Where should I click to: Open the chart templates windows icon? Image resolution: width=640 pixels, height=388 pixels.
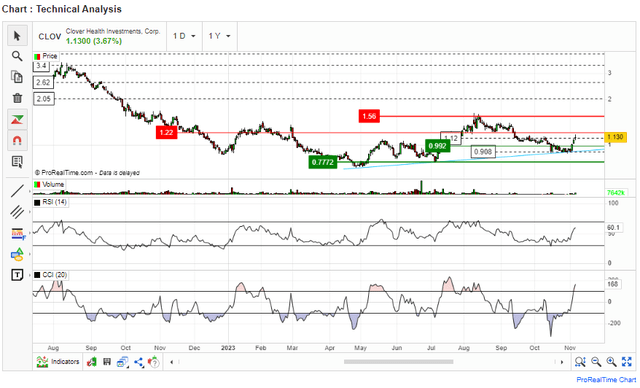pos(122,362)
